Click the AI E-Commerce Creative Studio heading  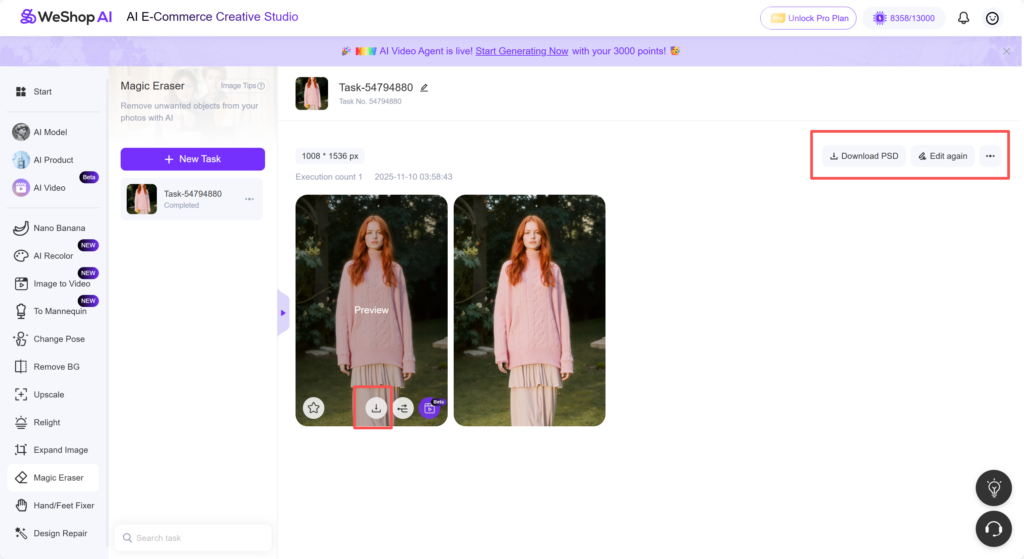[212, 17]
